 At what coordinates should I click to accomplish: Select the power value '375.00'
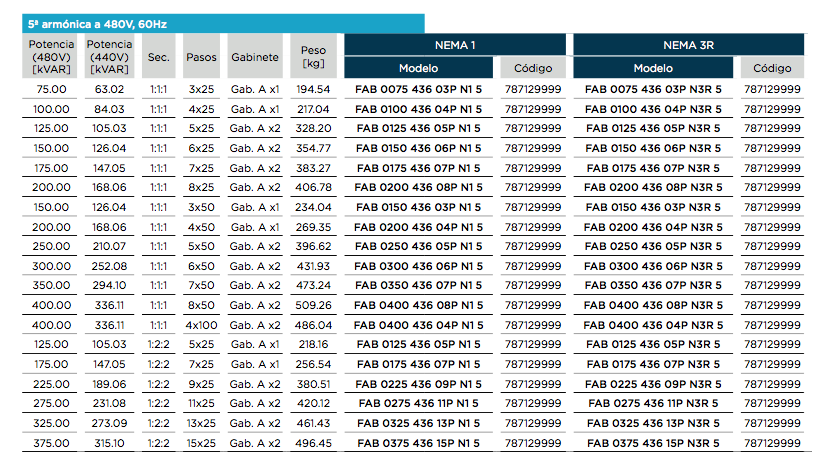(x=51, y=443)
